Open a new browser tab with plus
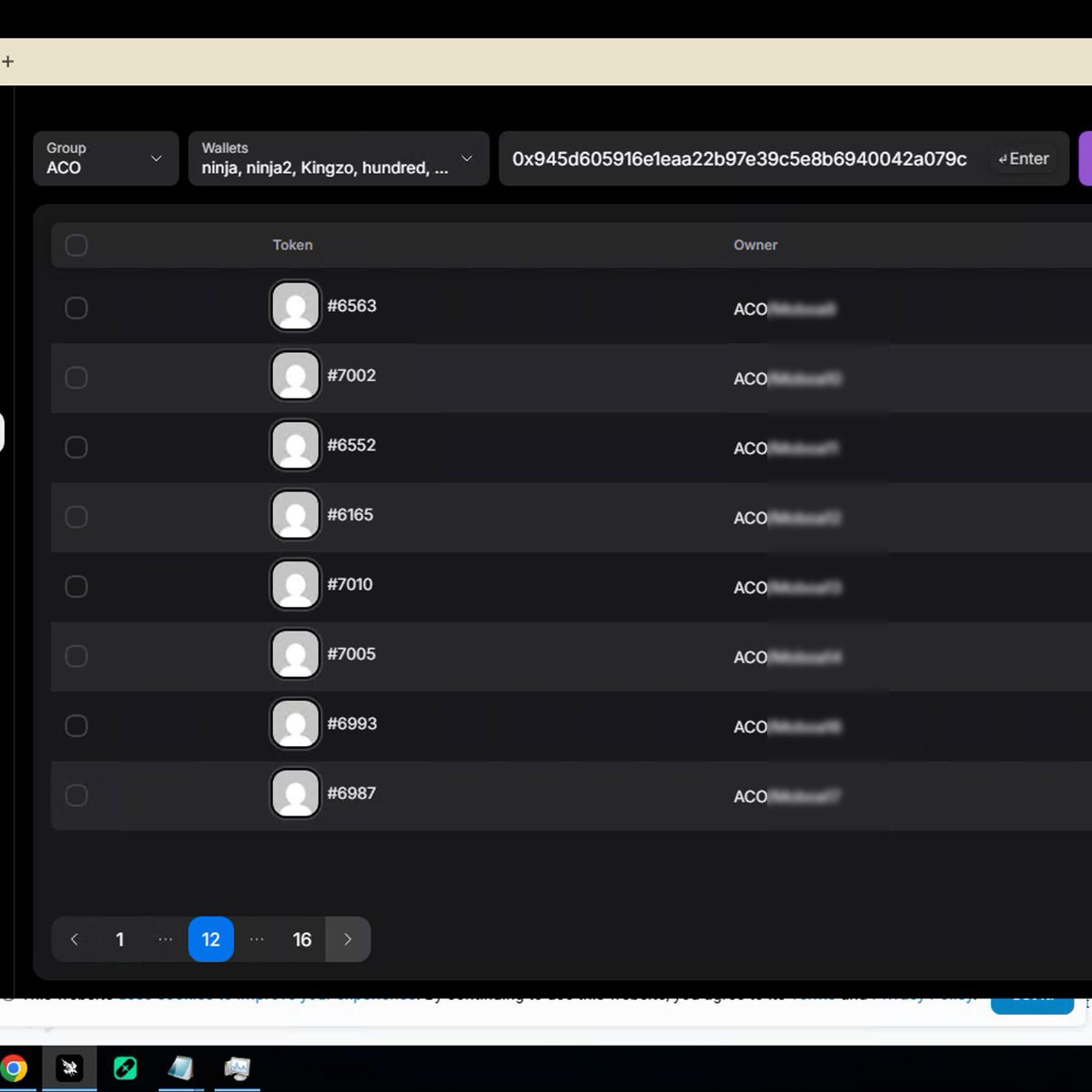This screenshot has width=1092, height=1092. (x=7, y=62)
